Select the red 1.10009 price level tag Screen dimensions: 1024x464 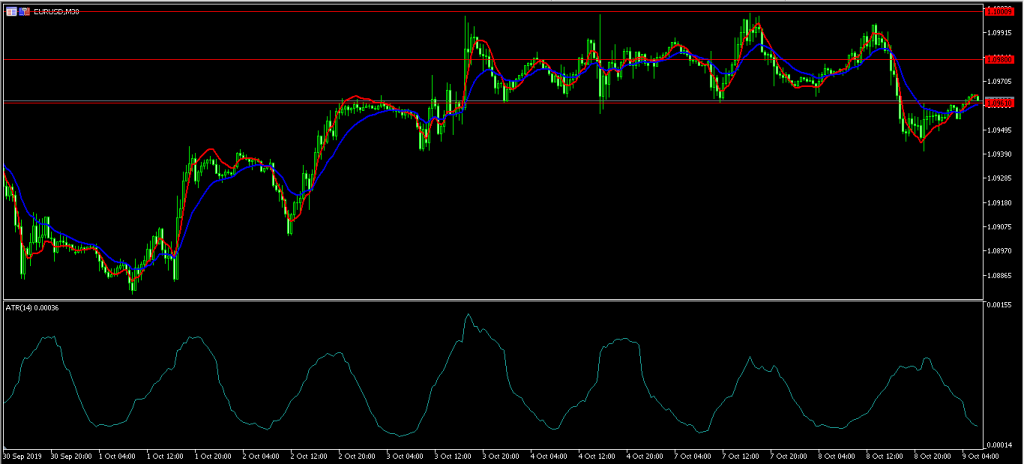pos(1000,10)
